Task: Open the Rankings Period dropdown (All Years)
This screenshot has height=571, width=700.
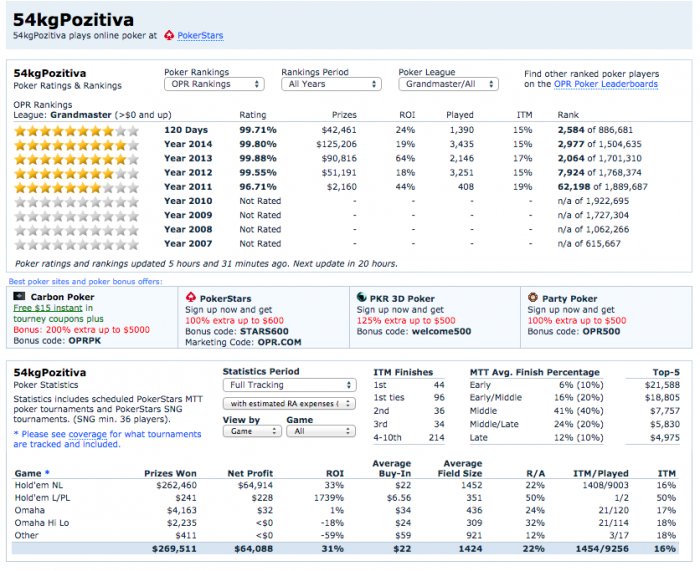Action: tap(331, 84)
